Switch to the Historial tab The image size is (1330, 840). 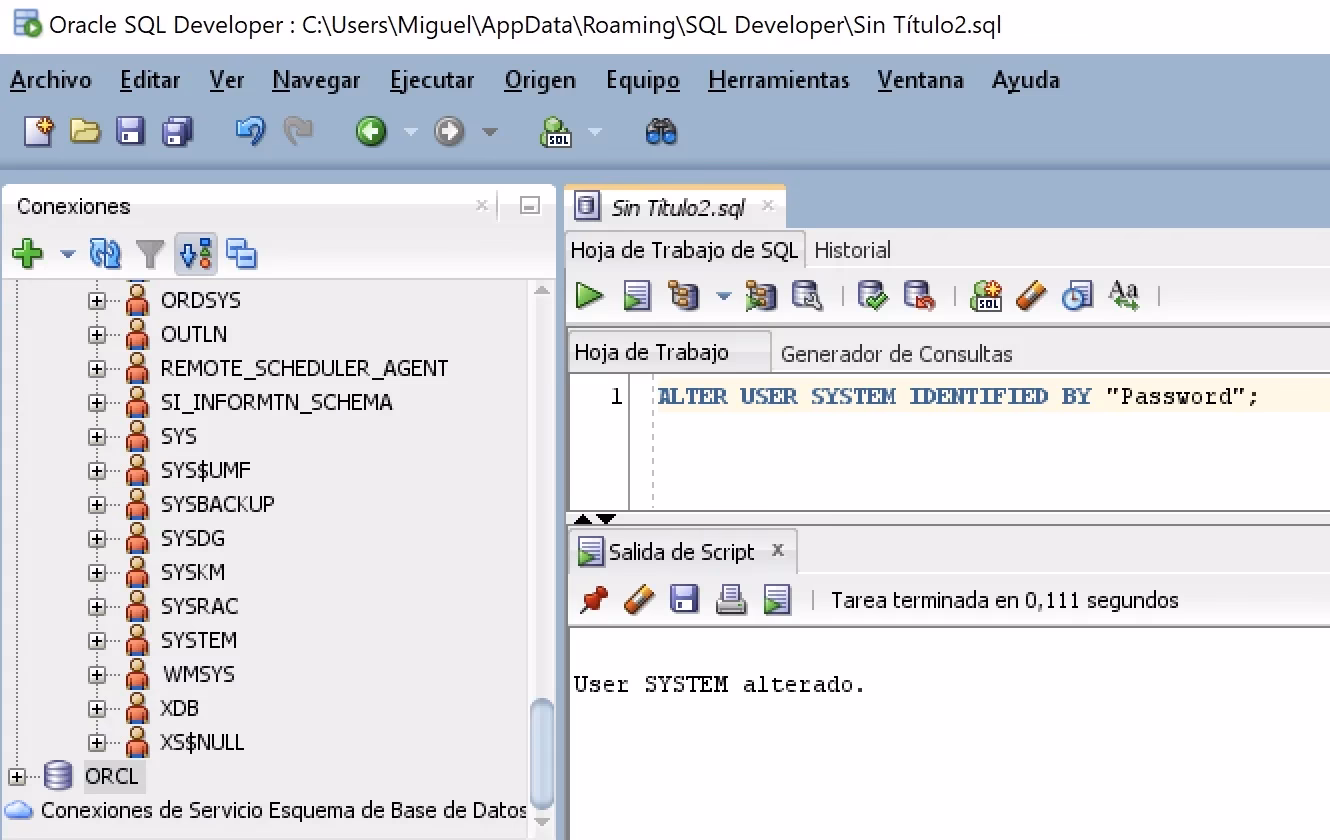852,250
